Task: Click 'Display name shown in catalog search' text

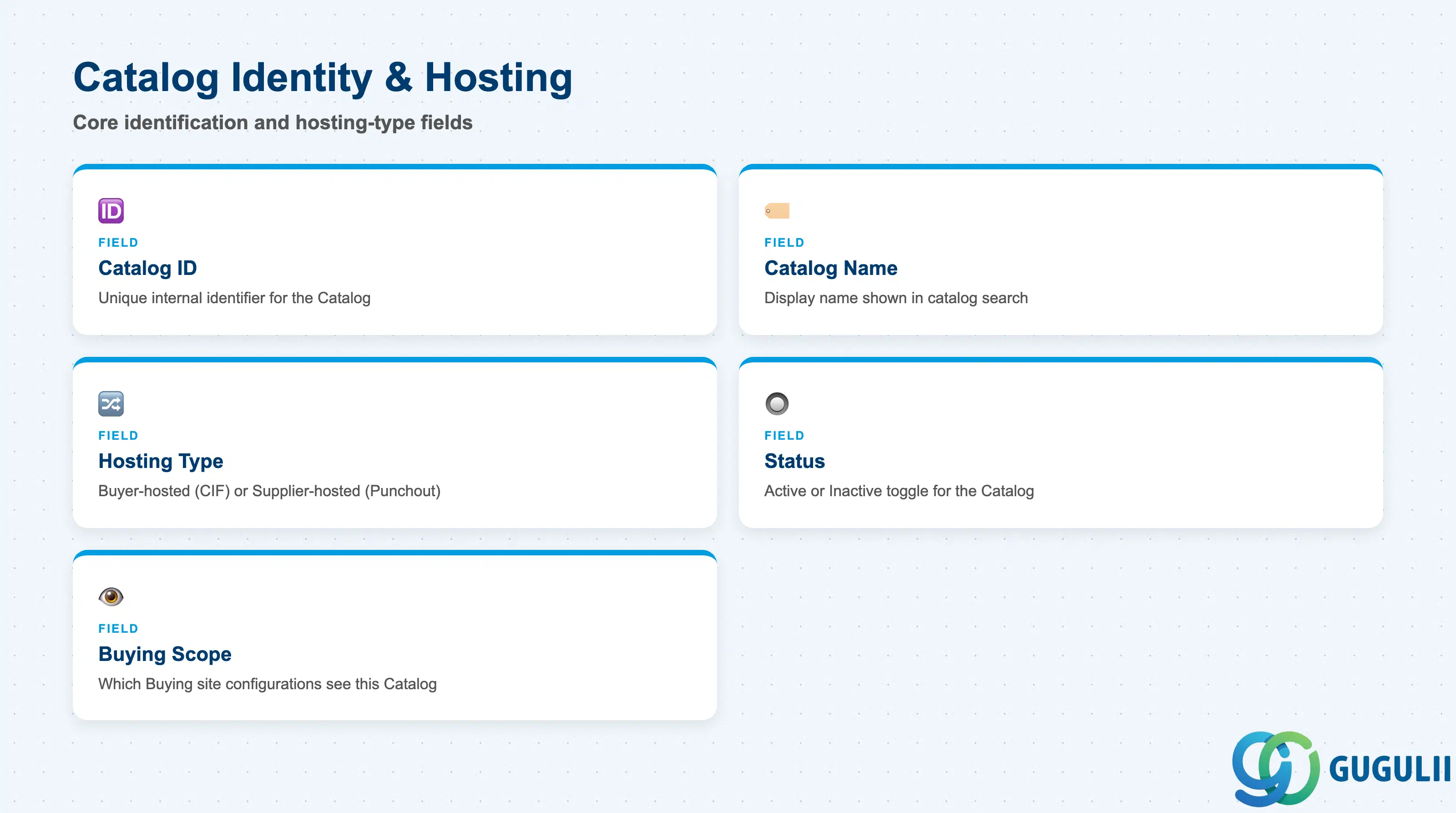Action: 896,298
